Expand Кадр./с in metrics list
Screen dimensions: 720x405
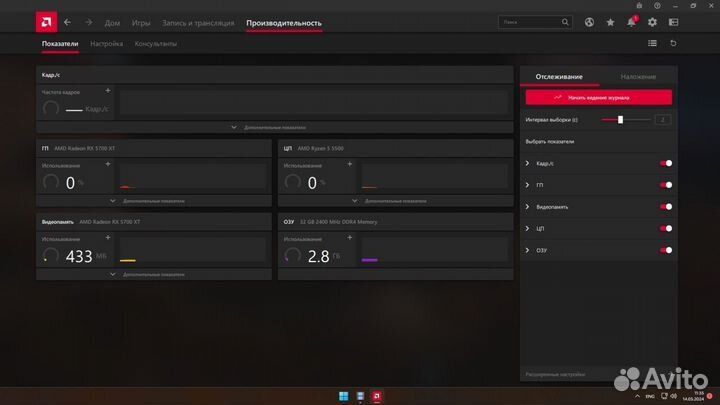pos(527,163)
